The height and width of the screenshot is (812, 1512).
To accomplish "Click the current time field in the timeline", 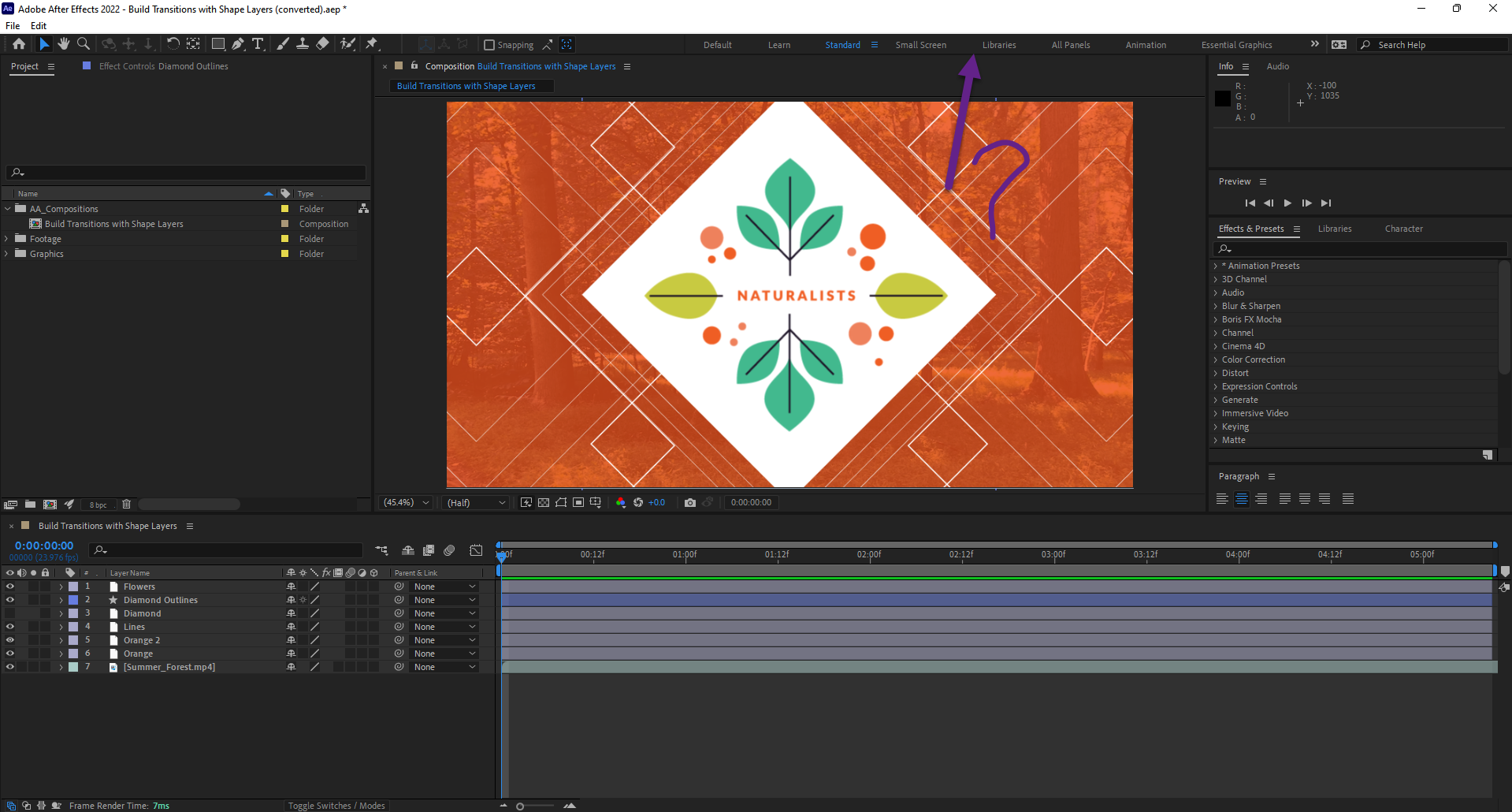I will click(44, 545).
